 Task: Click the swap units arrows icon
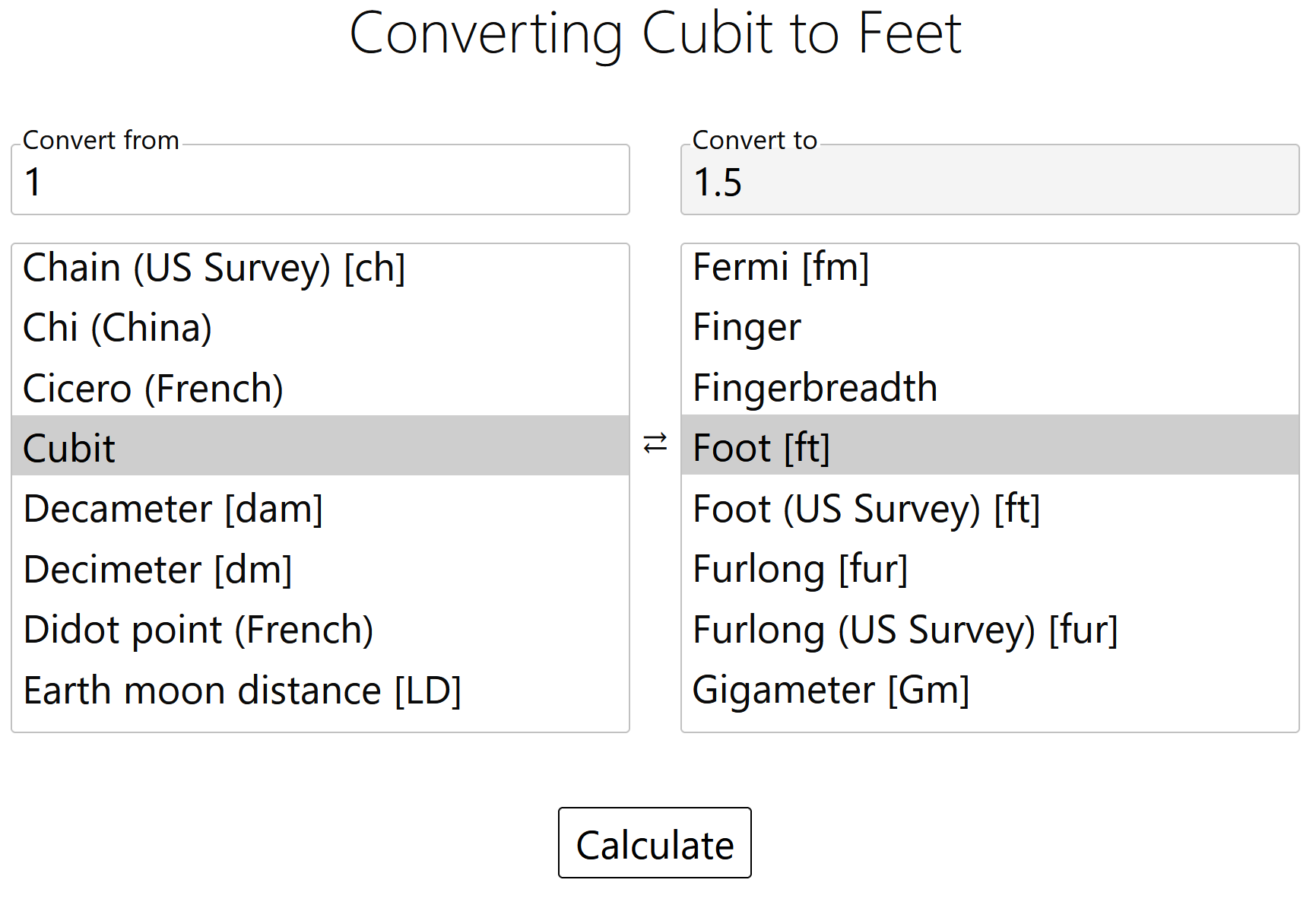point(655,443)
